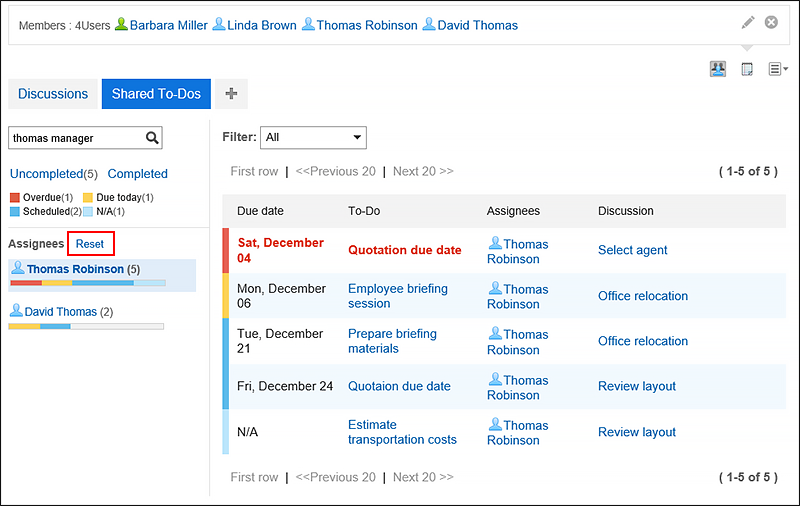Click Thomas Robinson assignee in Estimate transportation row
This screenshot has width=800, height=506.
pos(518,432)
